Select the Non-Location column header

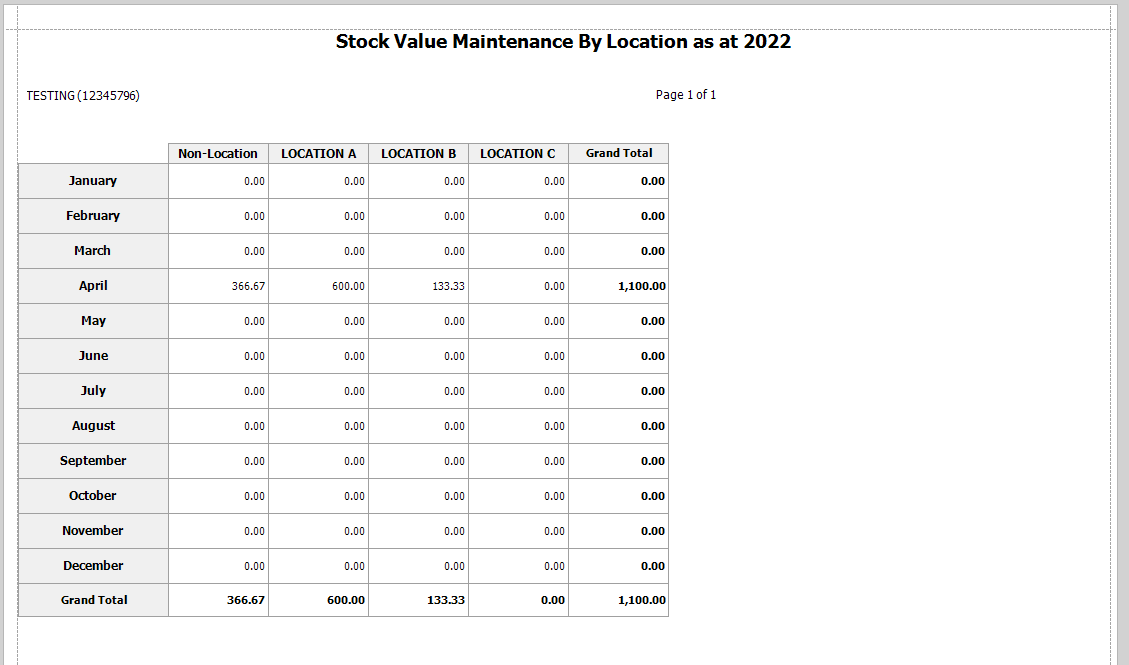[x=218, y=153]
